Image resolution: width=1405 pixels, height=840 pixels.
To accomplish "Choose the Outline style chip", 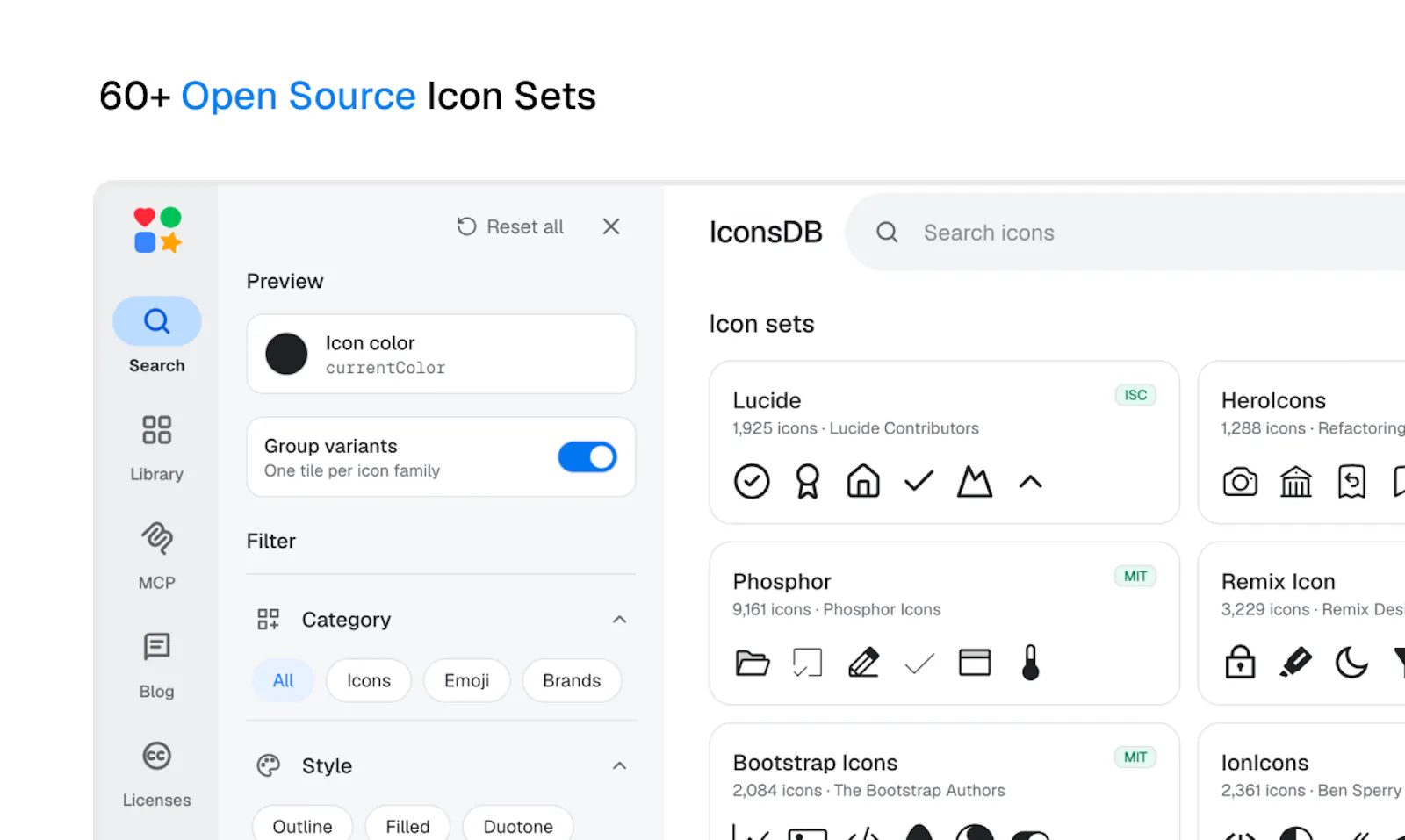I will click(303, 825).
